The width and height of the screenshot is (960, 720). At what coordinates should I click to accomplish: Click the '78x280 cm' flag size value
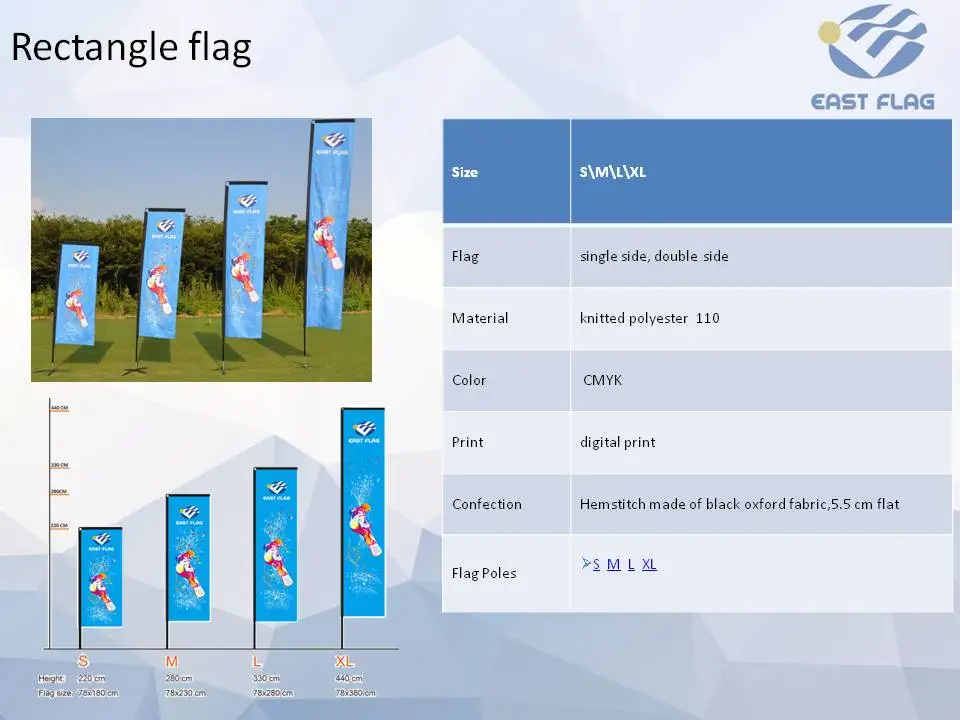click(x=273, y=693)
